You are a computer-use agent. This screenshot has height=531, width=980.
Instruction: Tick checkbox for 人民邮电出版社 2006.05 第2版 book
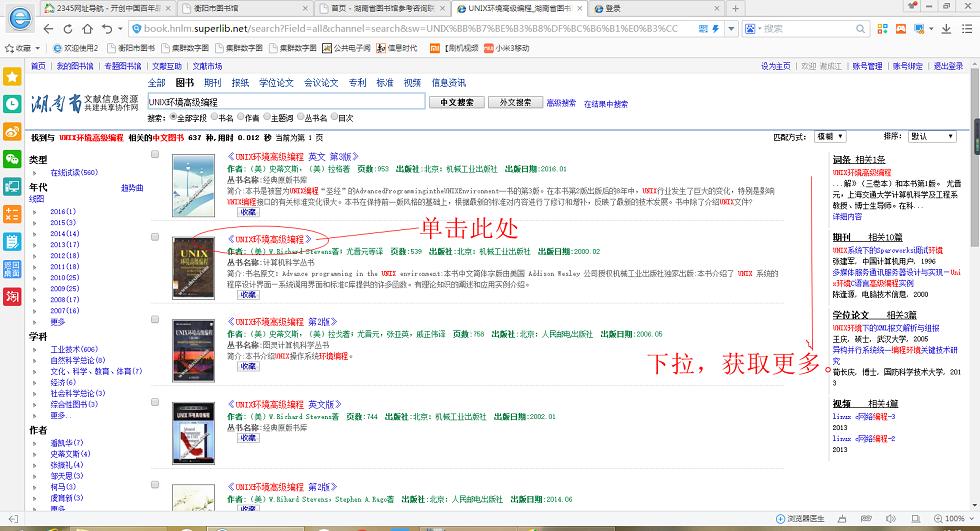click(155, 319)
